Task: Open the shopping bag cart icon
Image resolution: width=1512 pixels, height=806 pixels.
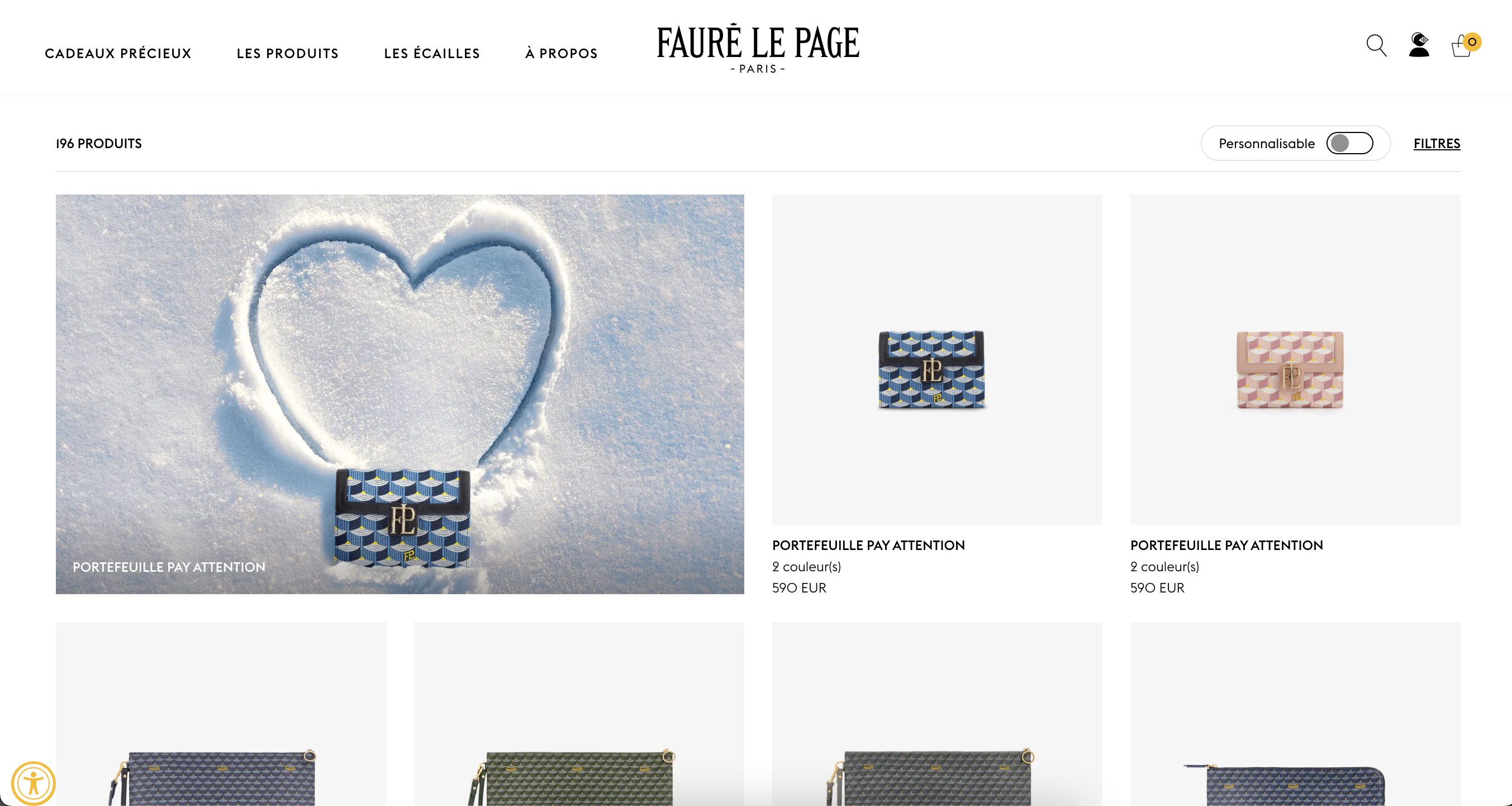Action: pos(1461,46)
